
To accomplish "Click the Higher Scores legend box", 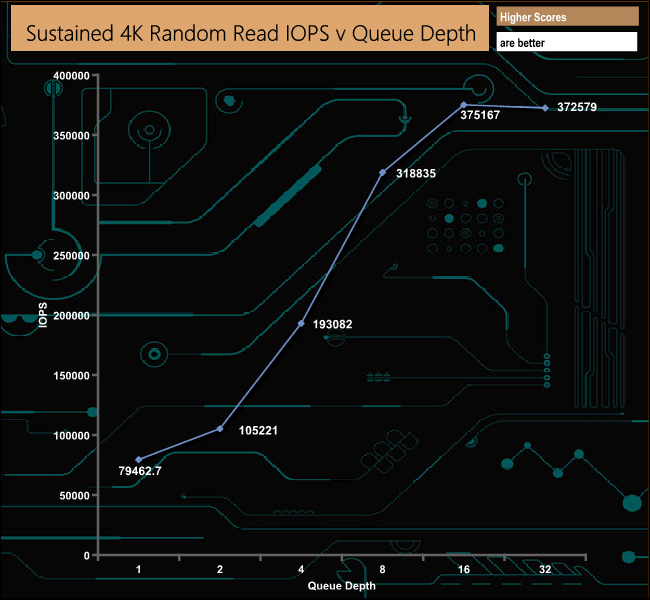I will [x=567, y=17].
